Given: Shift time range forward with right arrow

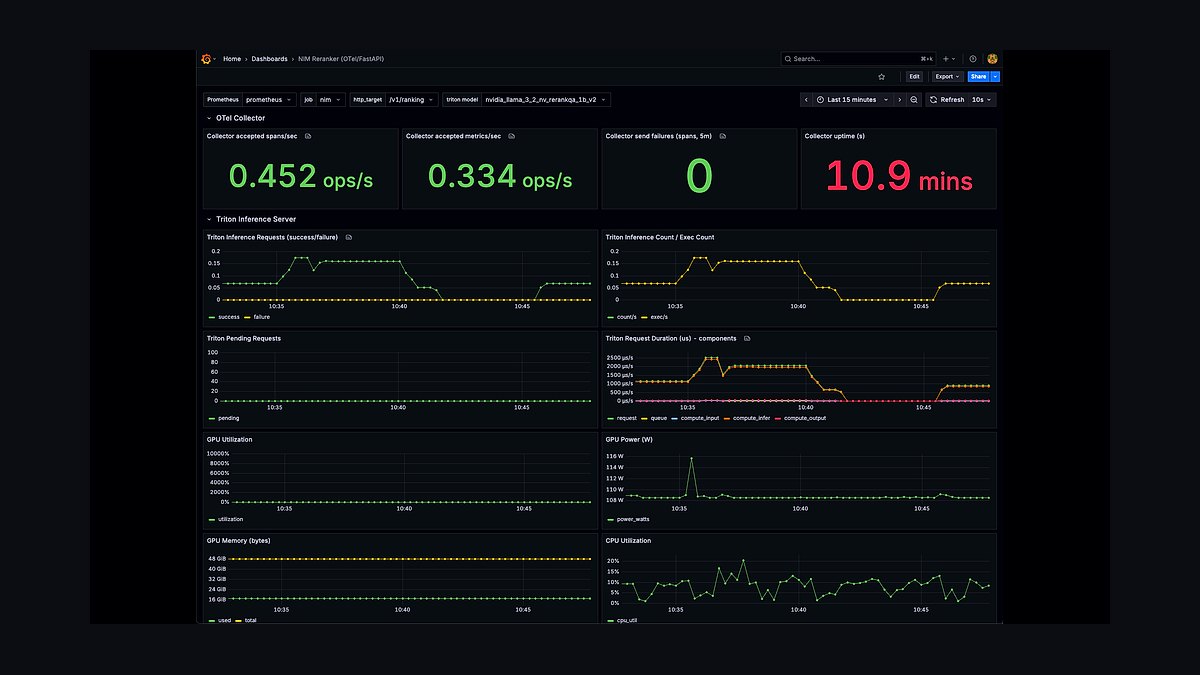Looking at the screenshot, I should (x=900, y=100).
